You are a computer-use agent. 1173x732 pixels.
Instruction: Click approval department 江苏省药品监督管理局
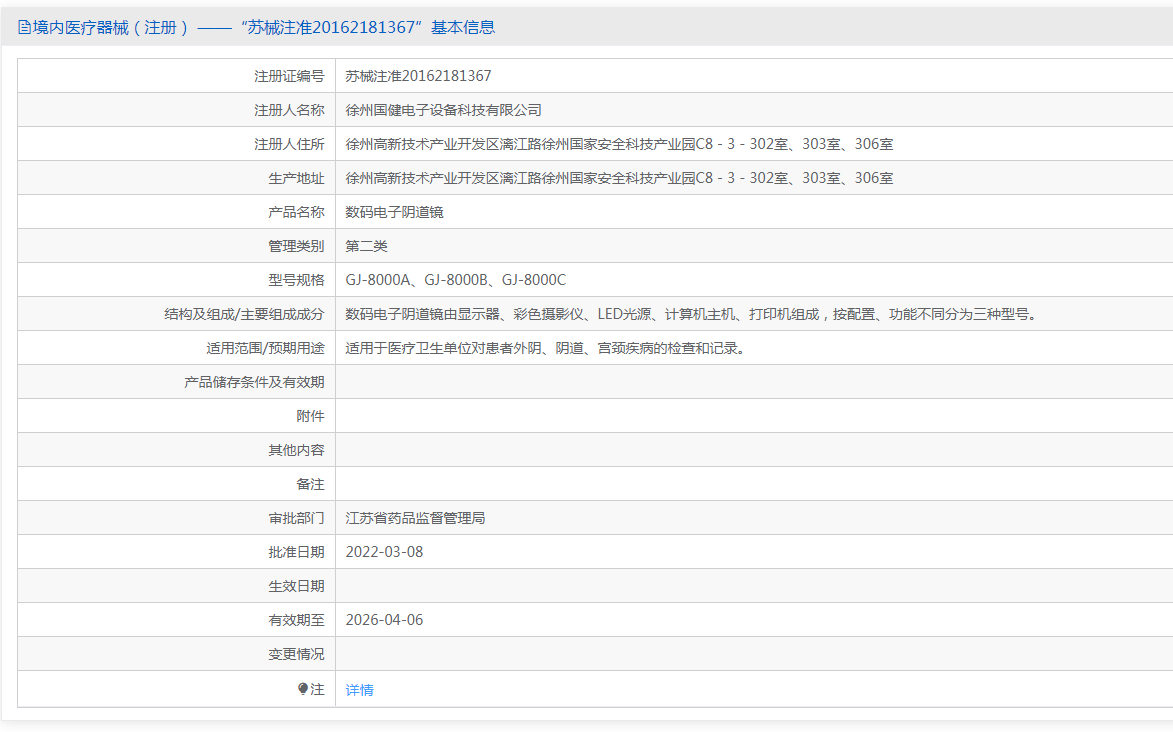pos(415,518)
